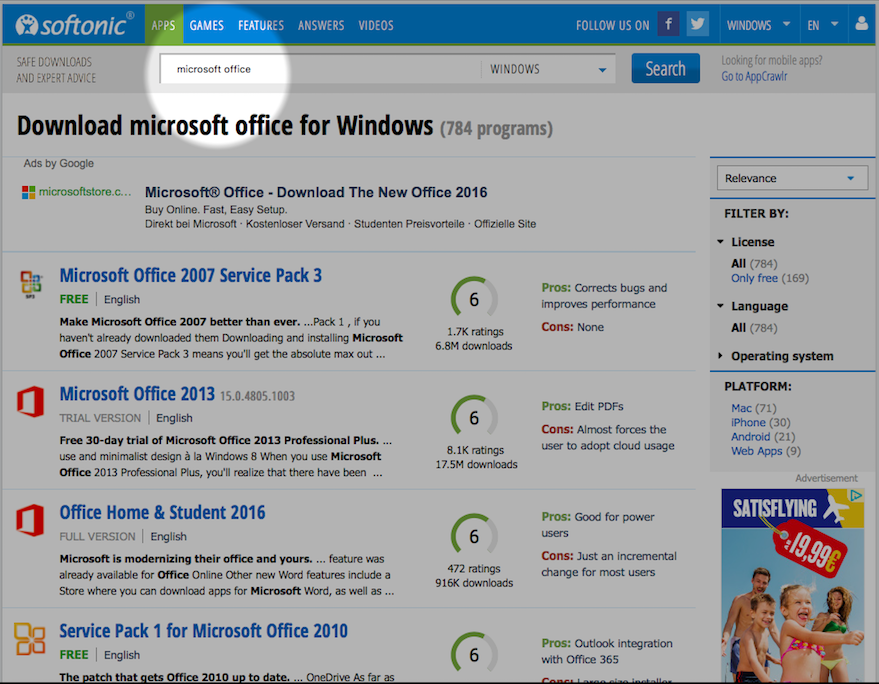Screen dimensions: 879x684
Task: Open the Relevance sort dropdown
Action: [792, 178]
